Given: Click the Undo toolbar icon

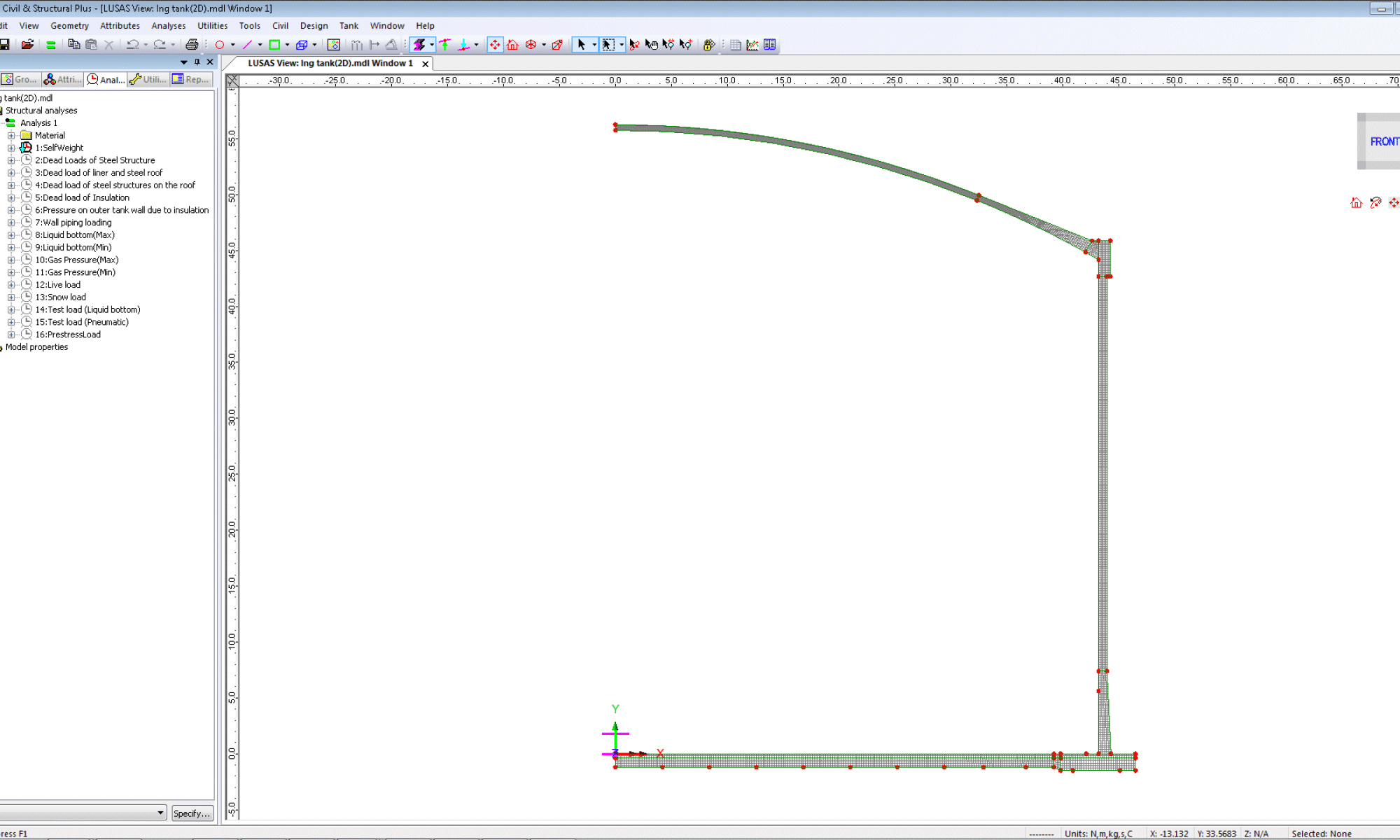Looking at the screenshot, I should (x=132, y=44).
